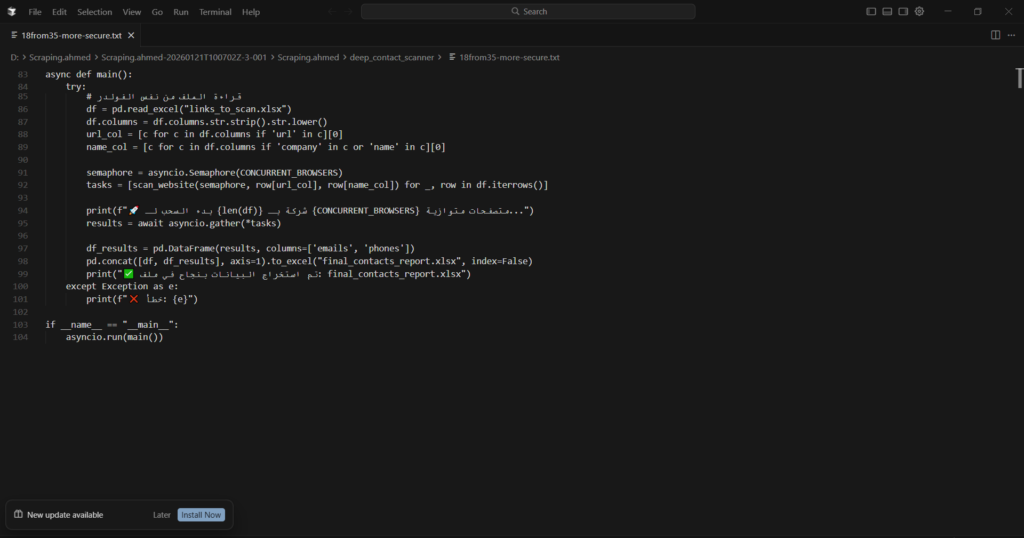1024x538 pixels.
Task: Open settings gear in title bar
Action: [x=920, y=12]
